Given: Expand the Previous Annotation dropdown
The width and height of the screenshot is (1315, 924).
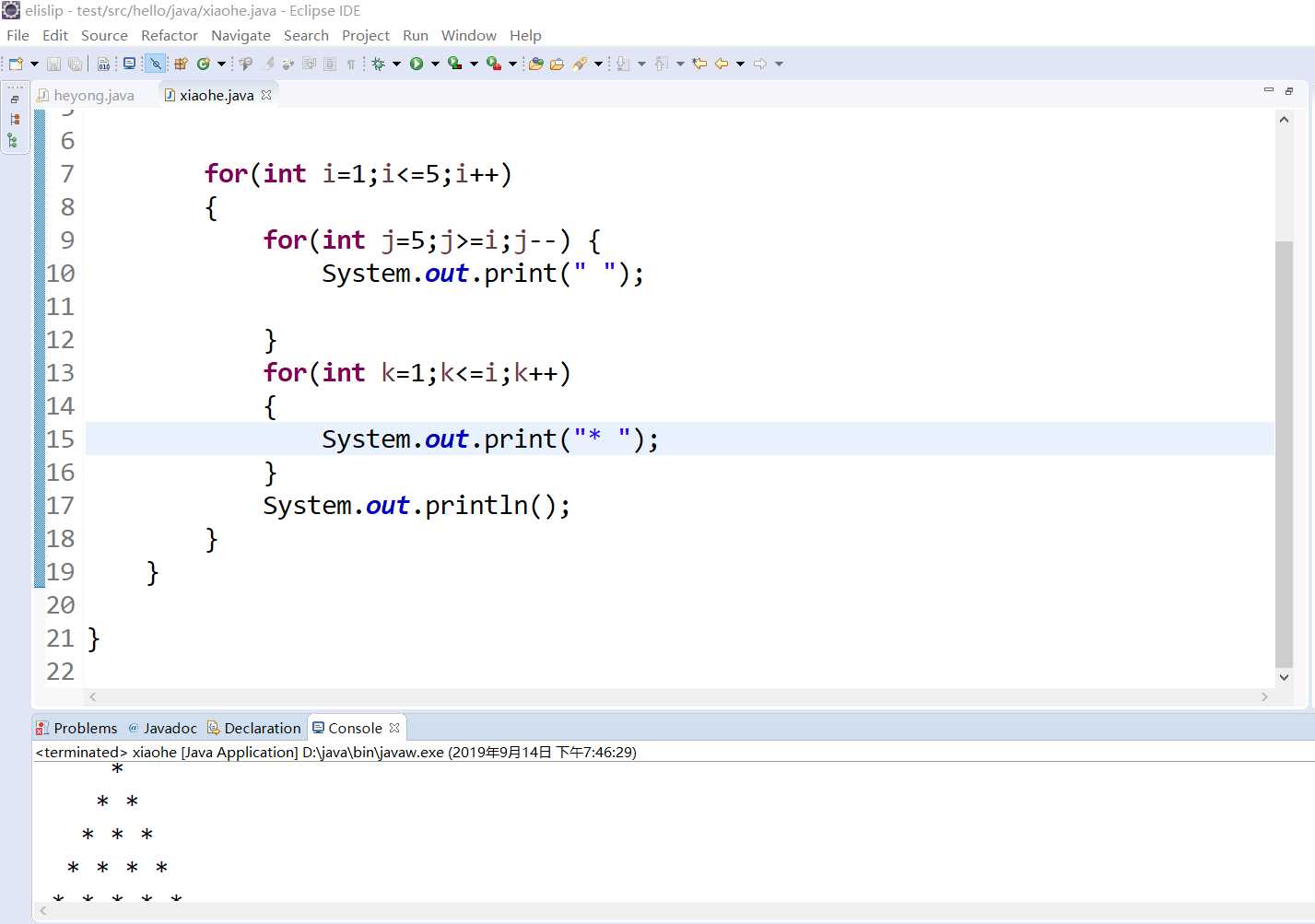Looking at the screenshot, I should point(680,64).
